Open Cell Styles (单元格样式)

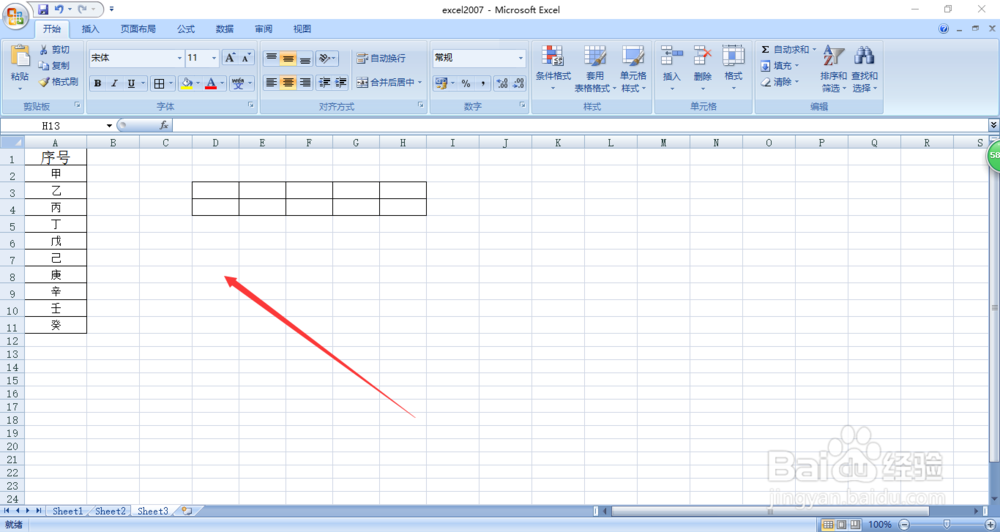(x=633, y=69)
